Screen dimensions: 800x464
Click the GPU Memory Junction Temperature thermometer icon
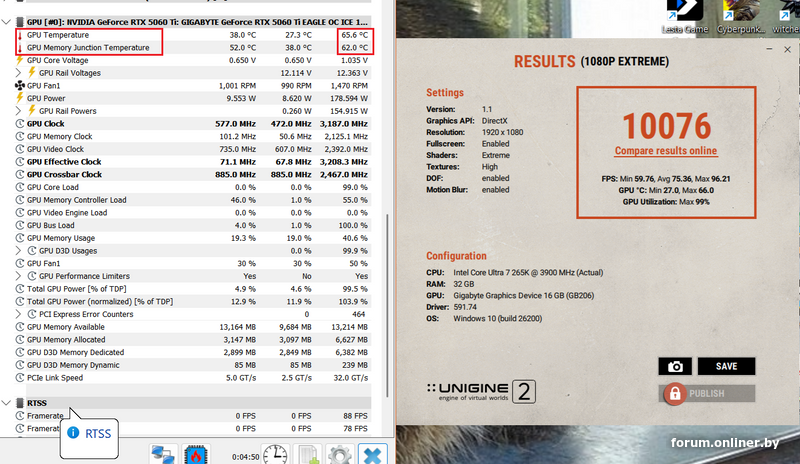click(x=20, y=48)
